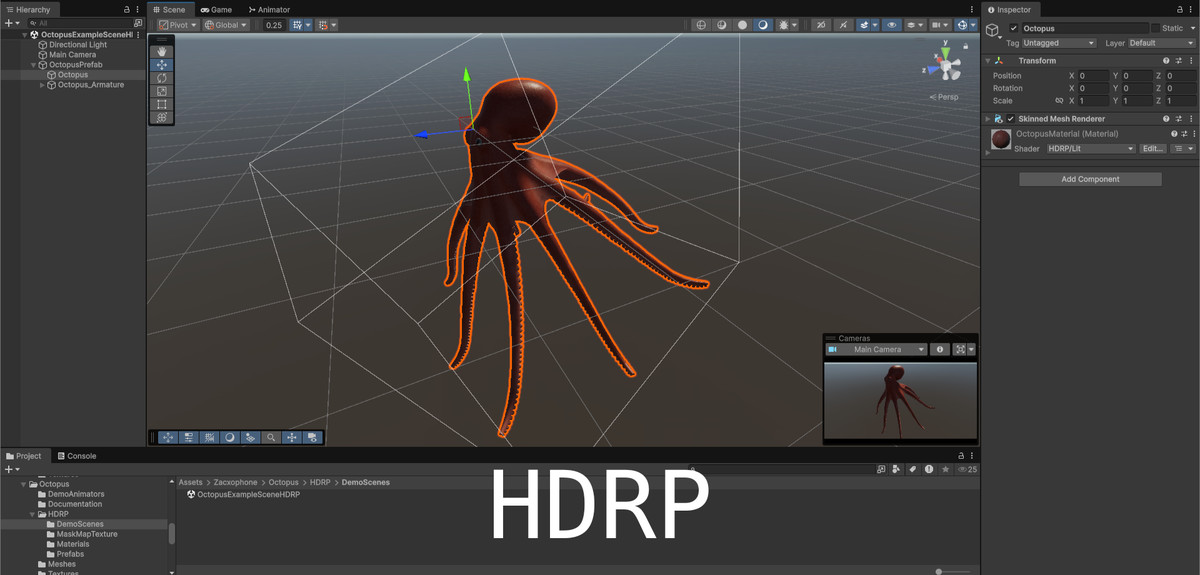Open Skinned Mesh Renderer help icon
1200x575 pixels.
click(1166, 119)
